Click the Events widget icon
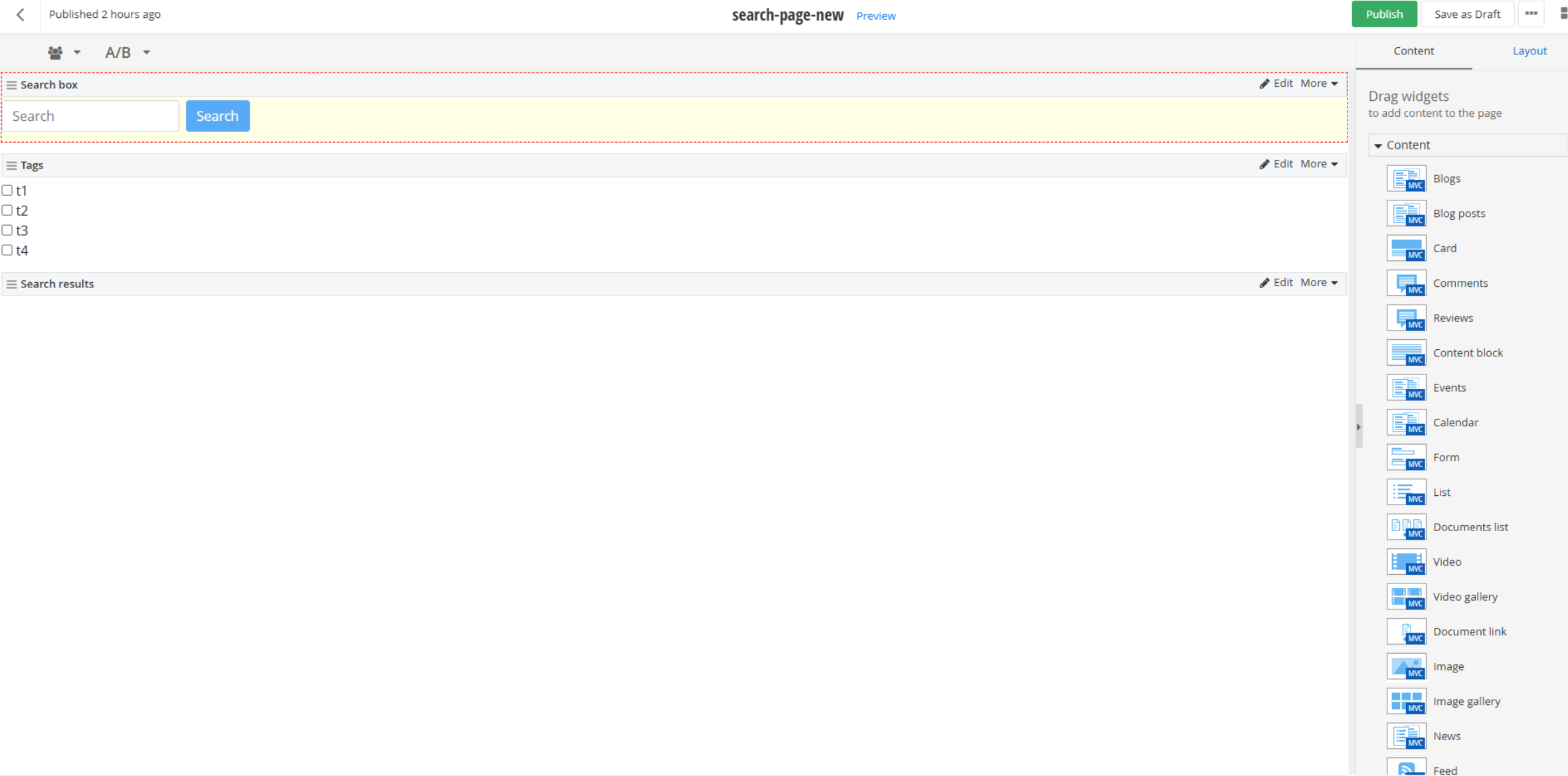This screenshot has height=776, width=1568. pyautogui.click(x=1406, y=388)
